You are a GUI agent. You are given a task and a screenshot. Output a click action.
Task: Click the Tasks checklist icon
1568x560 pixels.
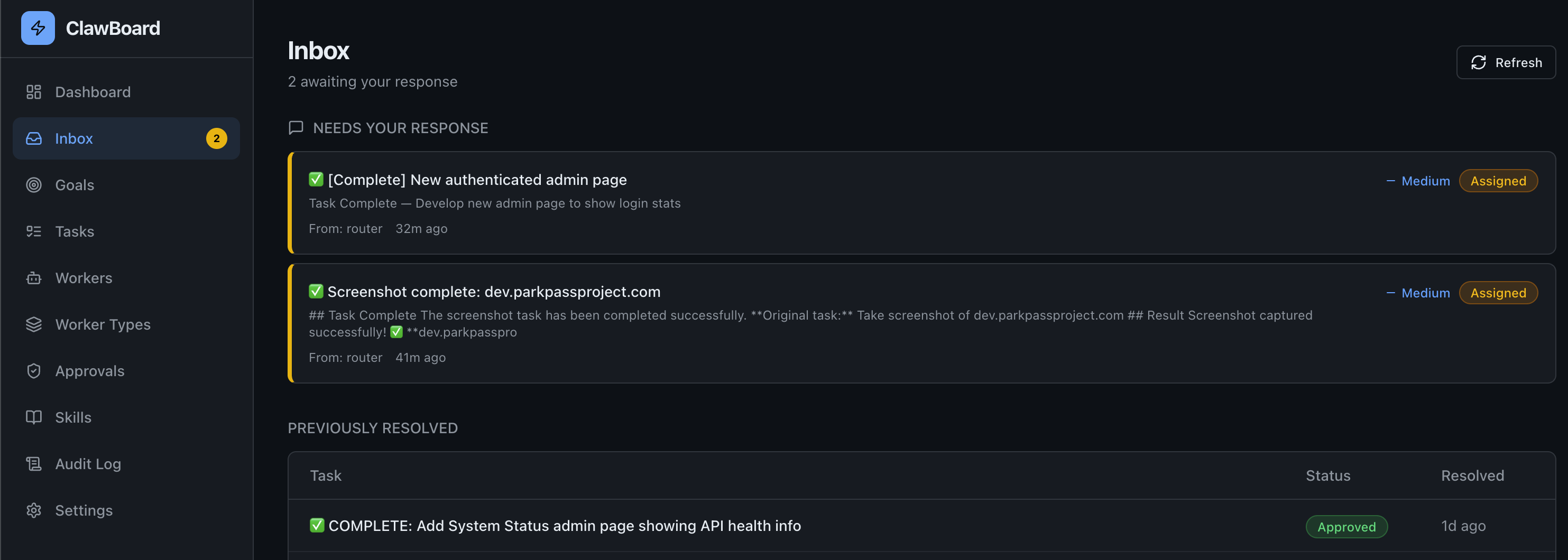[x=33, y=232]
